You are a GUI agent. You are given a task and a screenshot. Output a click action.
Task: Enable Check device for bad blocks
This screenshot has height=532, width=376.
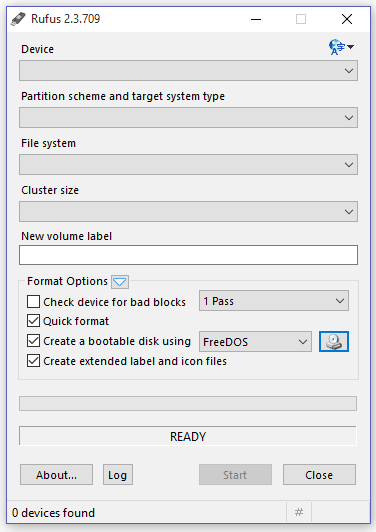pyautogui.click(x=33, y=301)
